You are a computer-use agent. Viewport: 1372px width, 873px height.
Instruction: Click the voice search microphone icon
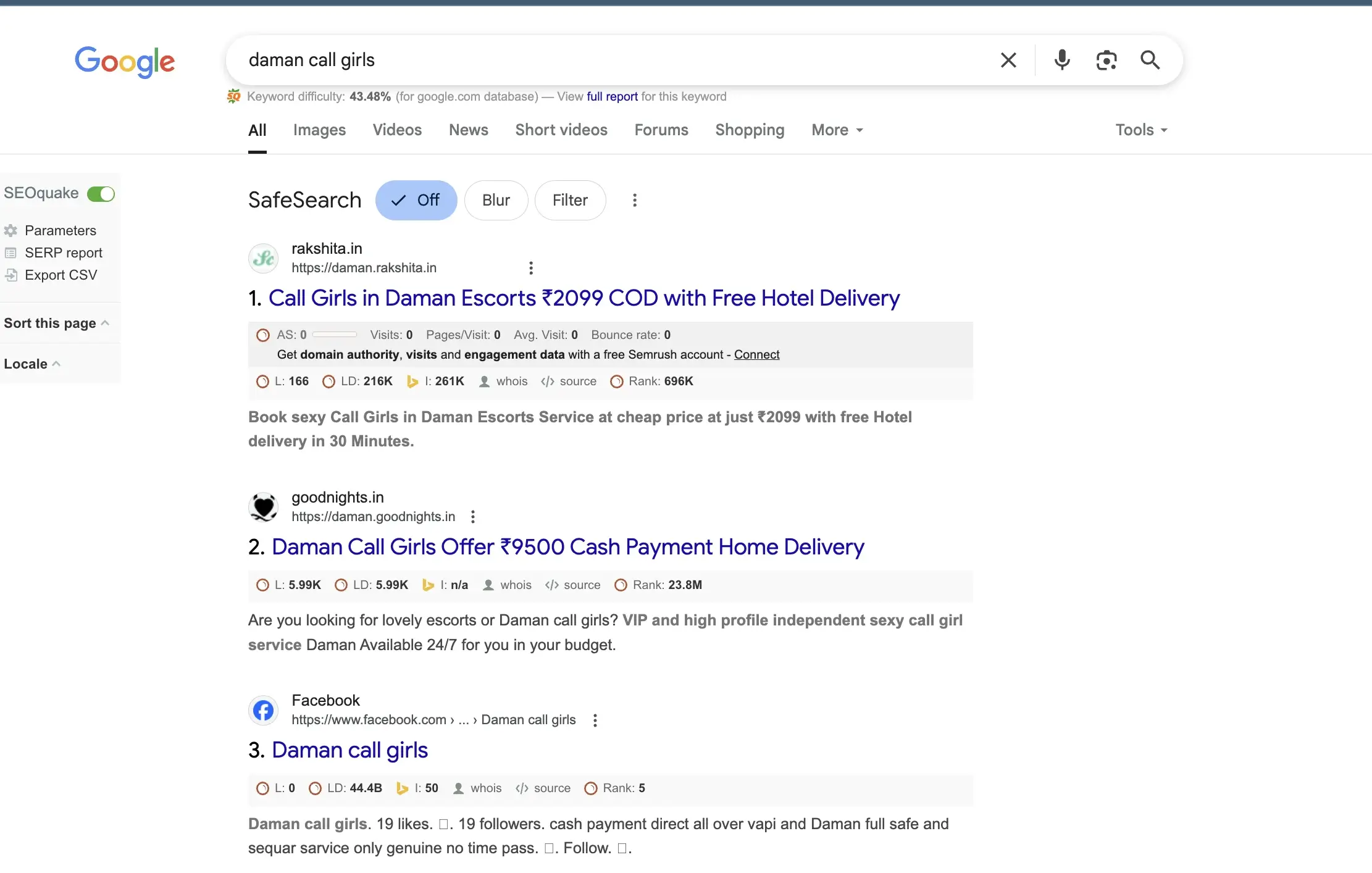pyautogui.click(x=1061, y=59)
